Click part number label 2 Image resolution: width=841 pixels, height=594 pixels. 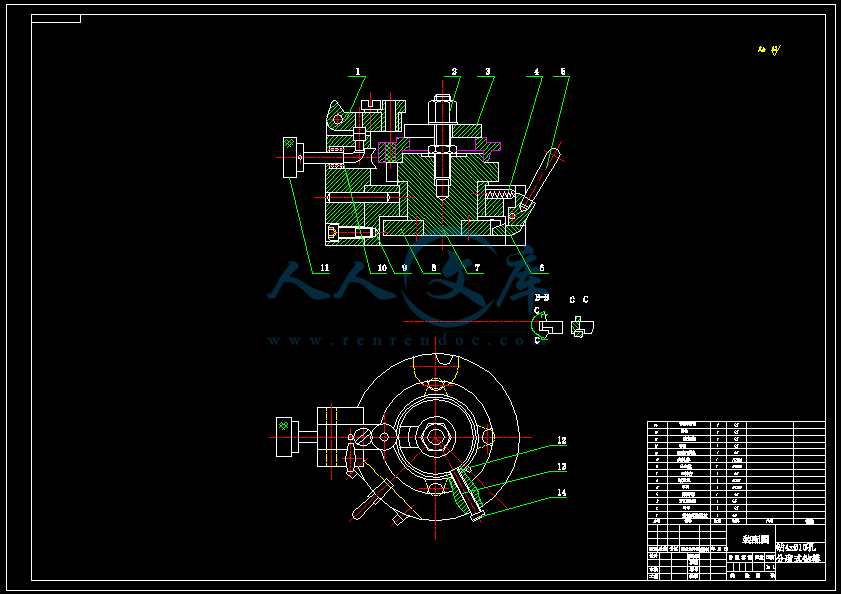point(454,71)
